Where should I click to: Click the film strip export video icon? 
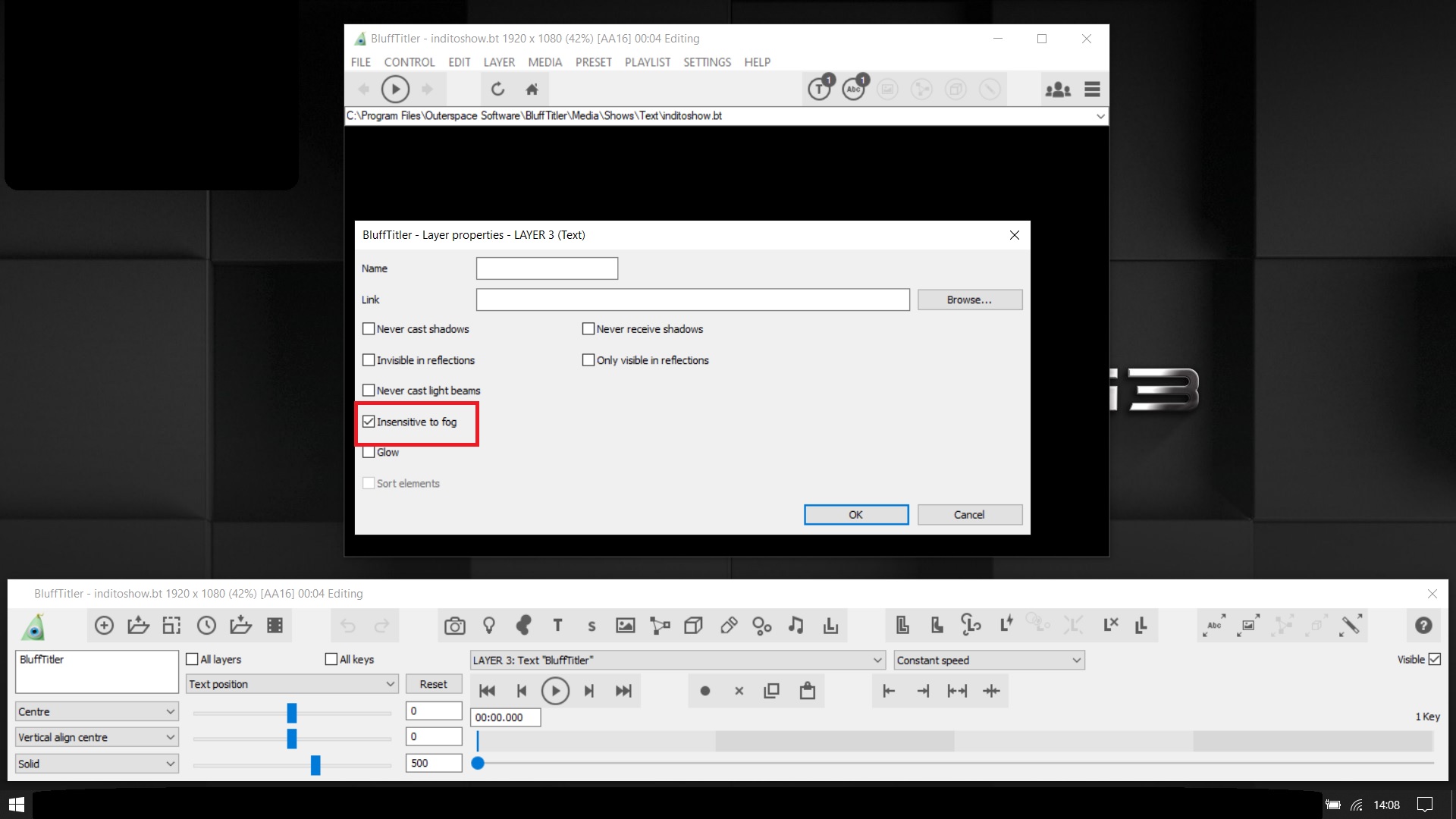275,626
